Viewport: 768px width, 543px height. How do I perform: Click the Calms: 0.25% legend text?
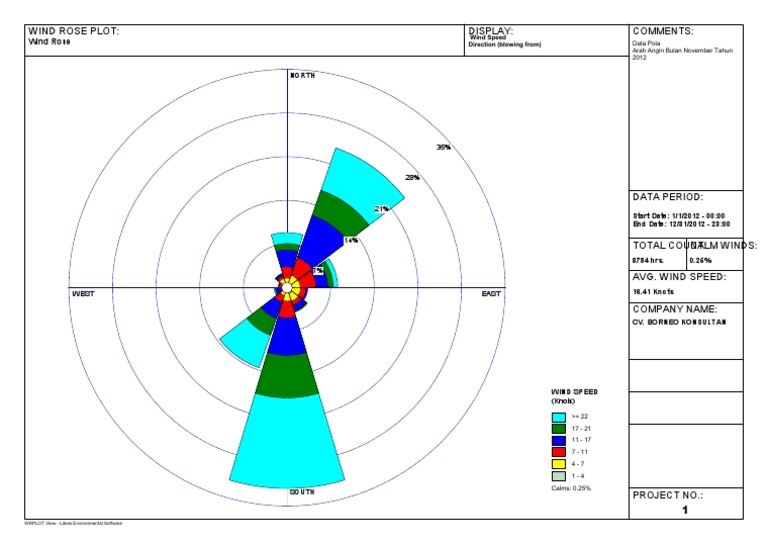pos(571,488)
